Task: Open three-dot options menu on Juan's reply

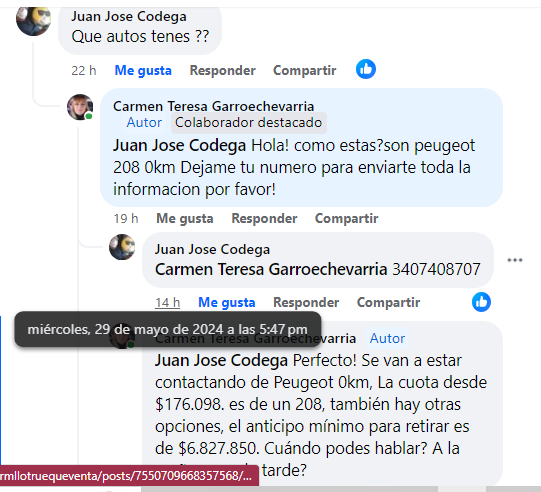Action: (515, 260)
